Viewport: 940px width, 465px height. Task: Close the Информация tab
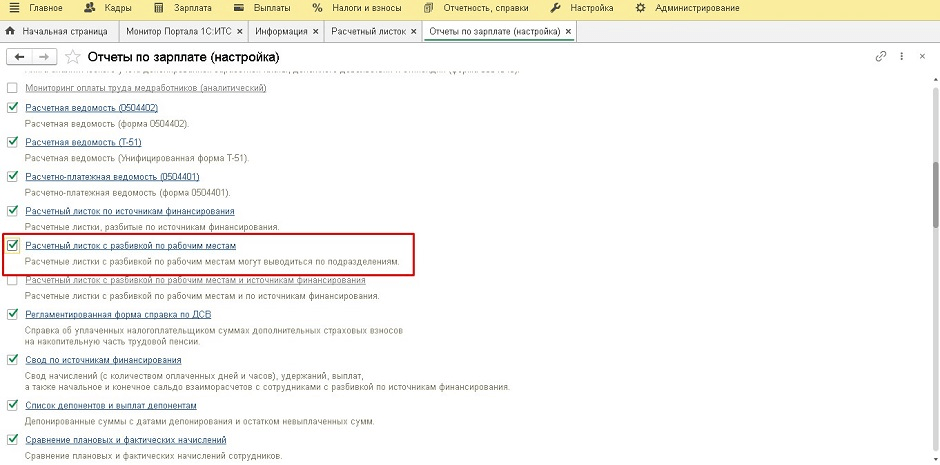[315, 31]
